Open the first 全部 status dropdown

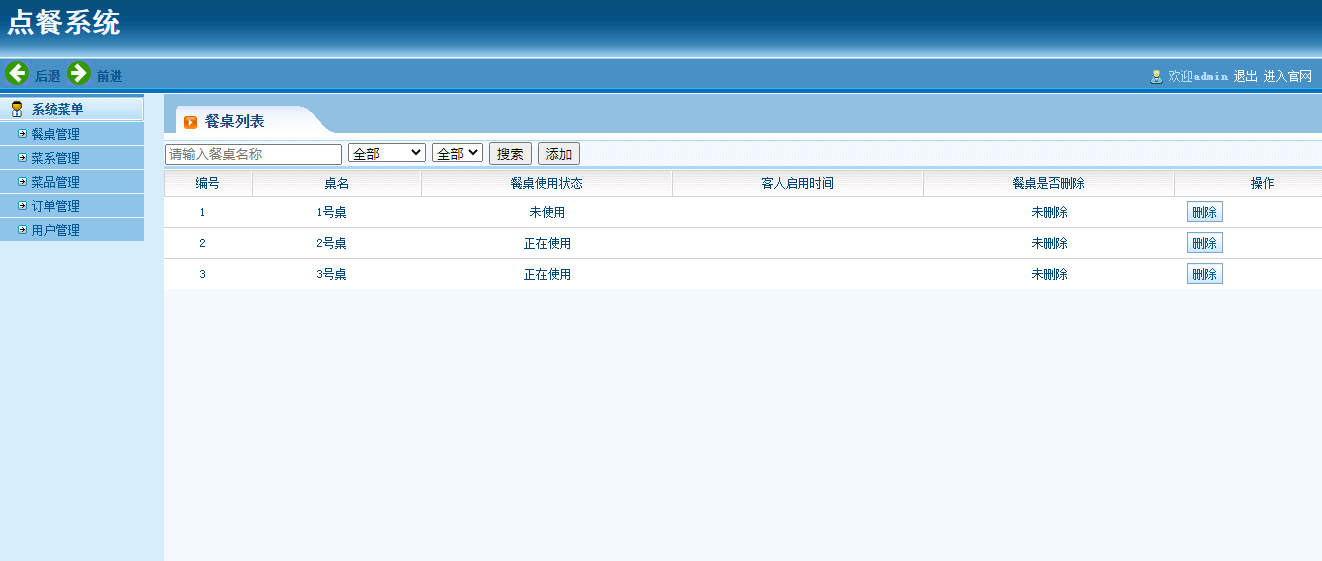386,153
